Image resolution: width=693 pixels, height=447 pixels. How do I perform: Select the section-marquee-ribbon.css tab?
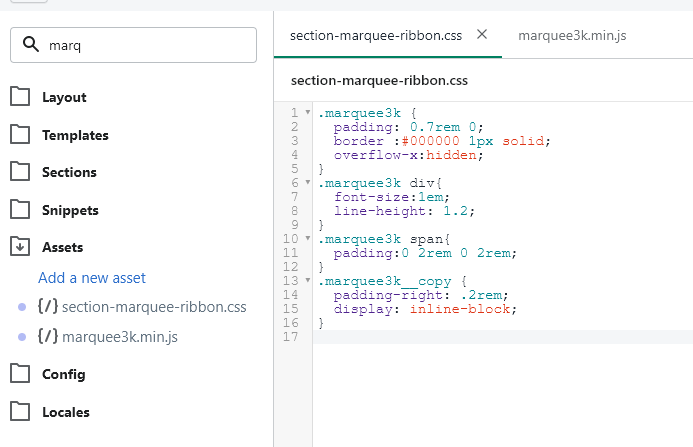[x=375, y=36]
